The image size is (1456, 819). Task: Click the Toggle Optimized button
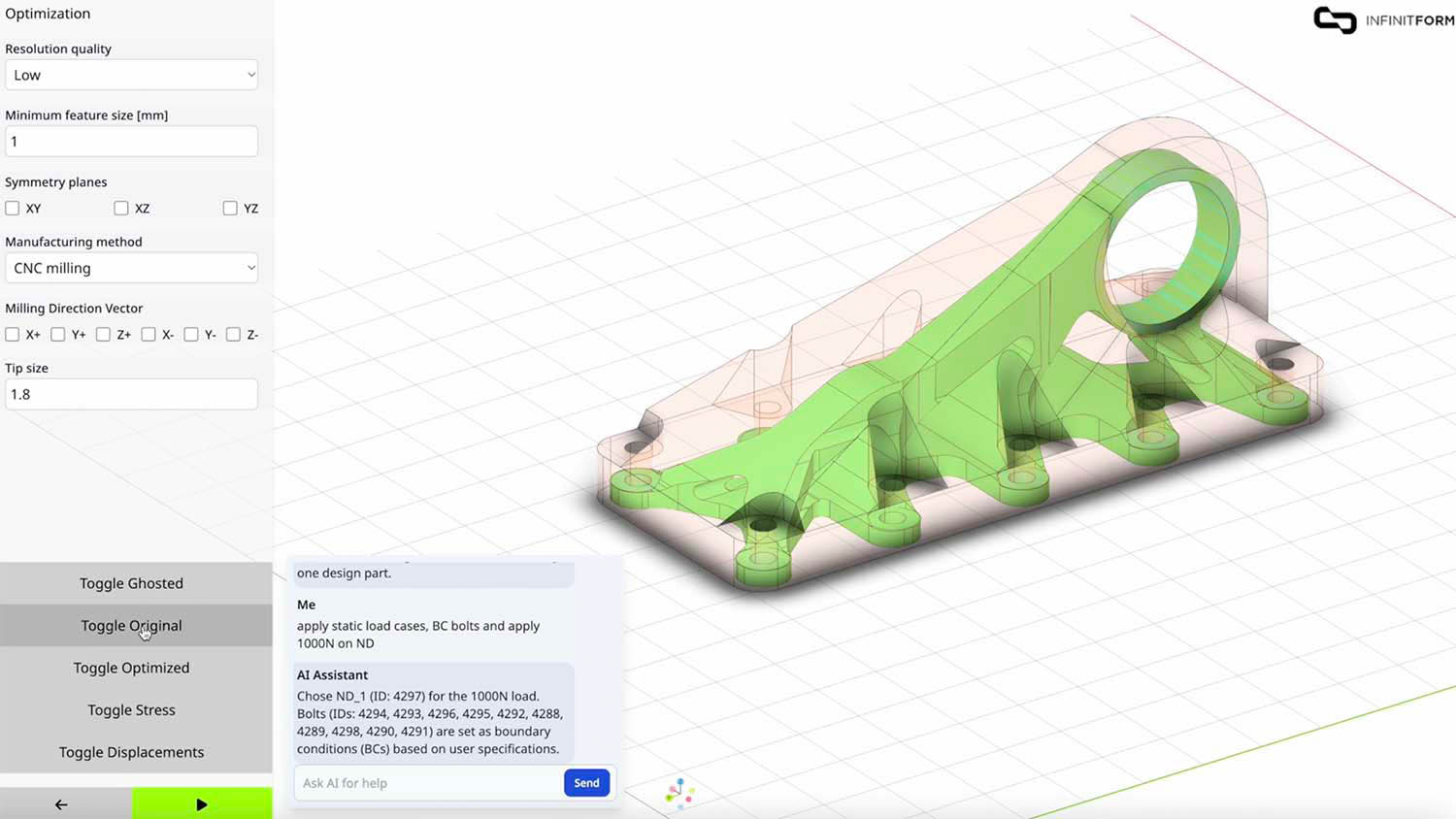click(131, 668)
